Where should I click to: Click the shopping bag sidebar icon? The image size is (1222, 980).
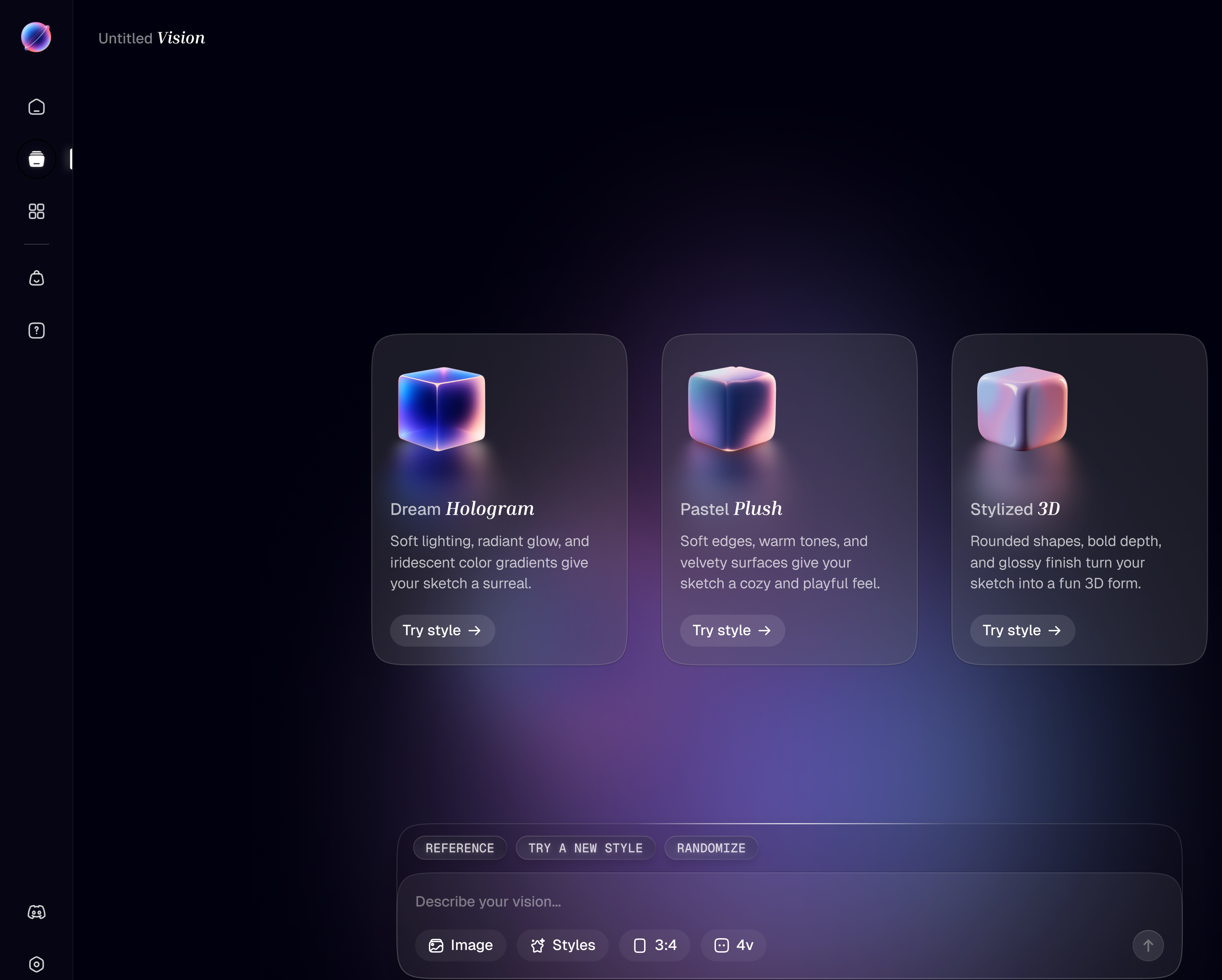36,278
